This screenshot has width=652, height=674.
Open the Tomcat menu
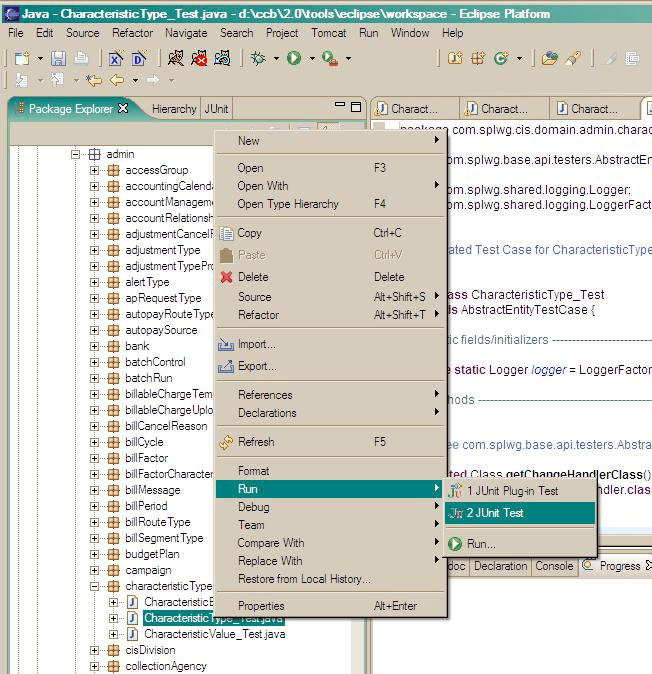click(329, 33)
